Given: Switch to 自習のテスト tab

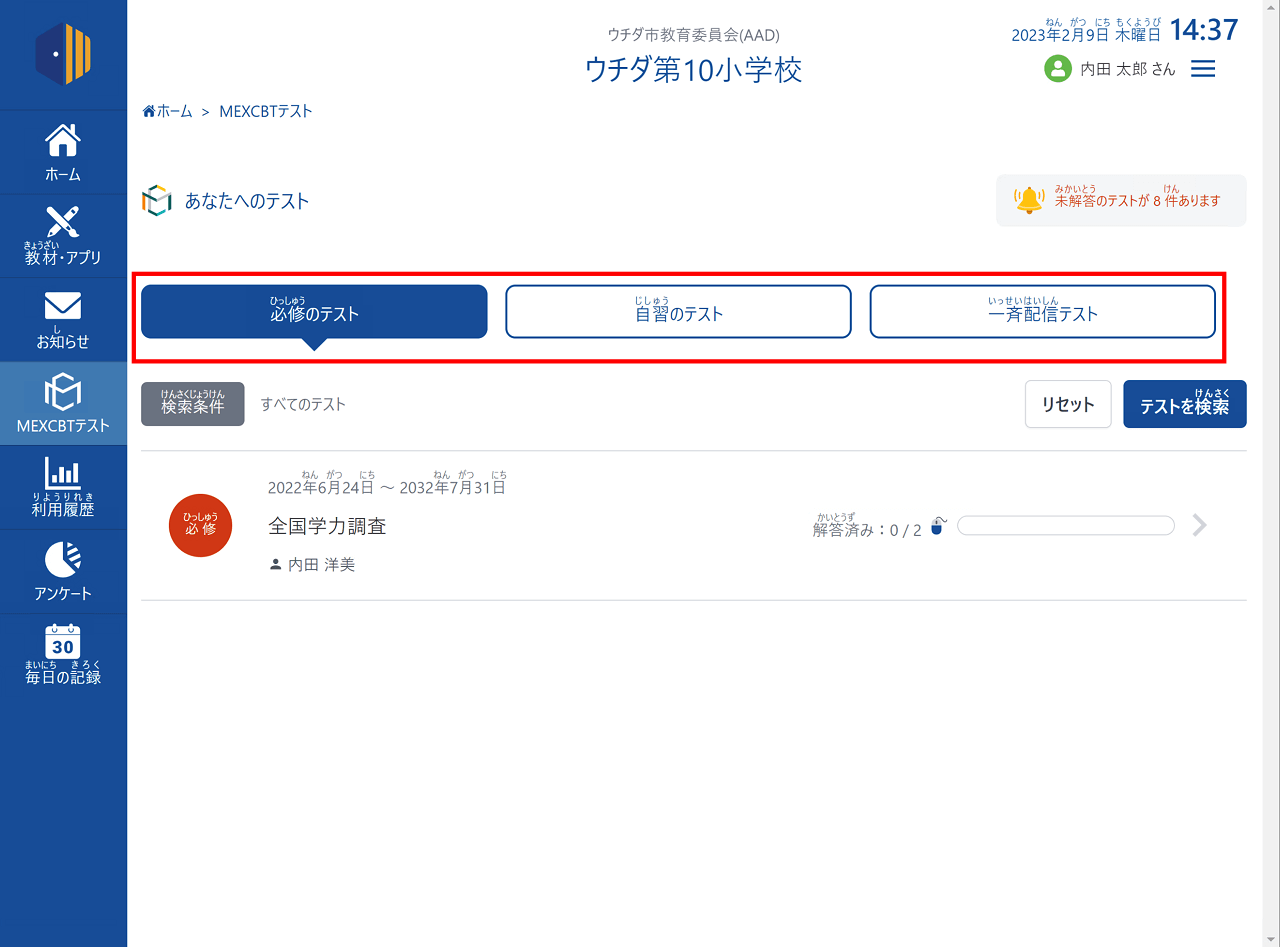Looking at the screenshot, I should (x=678, y=312).
